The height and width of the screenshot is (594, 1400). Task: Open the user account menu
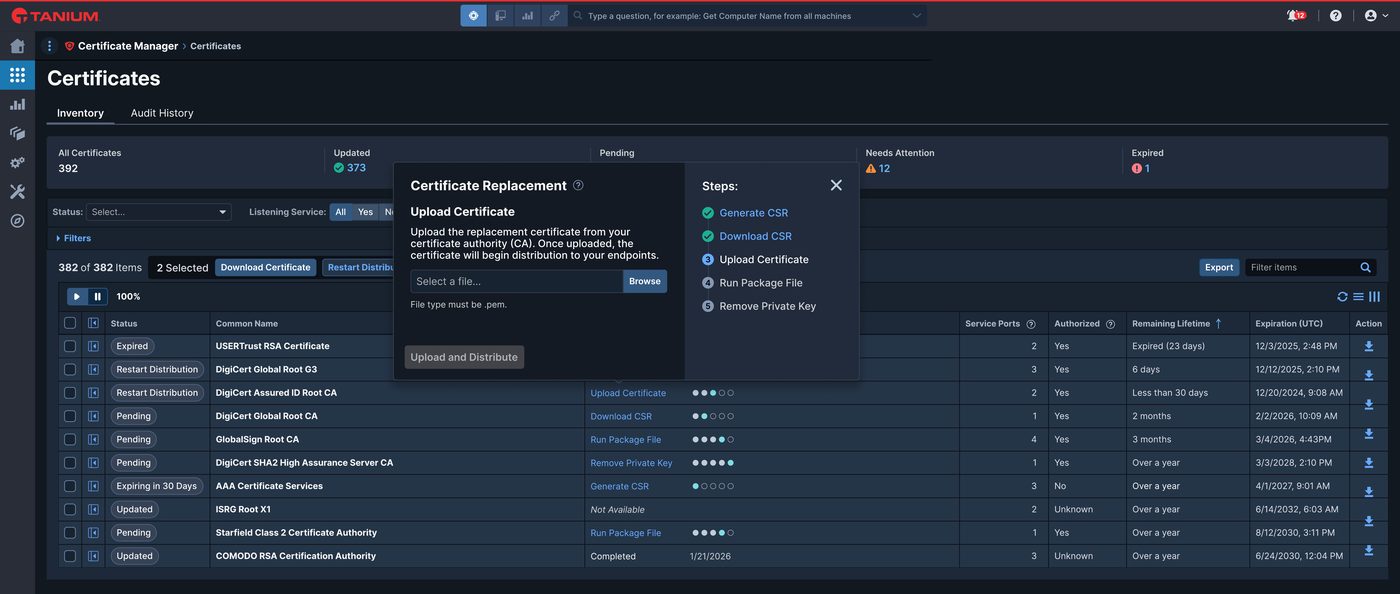click(x=1376, y=16)
